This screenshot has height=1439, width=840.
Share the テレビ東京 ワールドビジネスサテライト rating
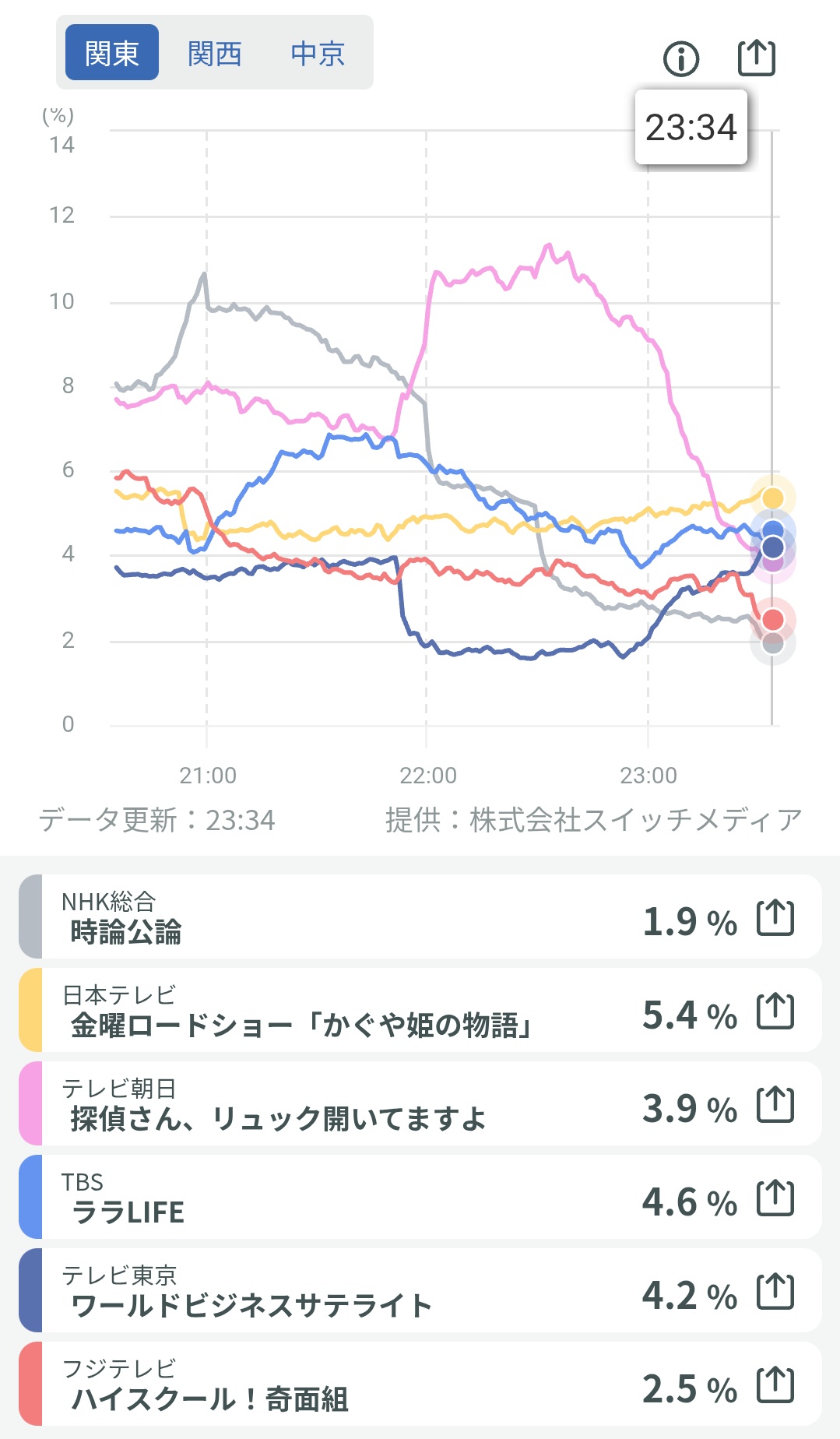775,1292
